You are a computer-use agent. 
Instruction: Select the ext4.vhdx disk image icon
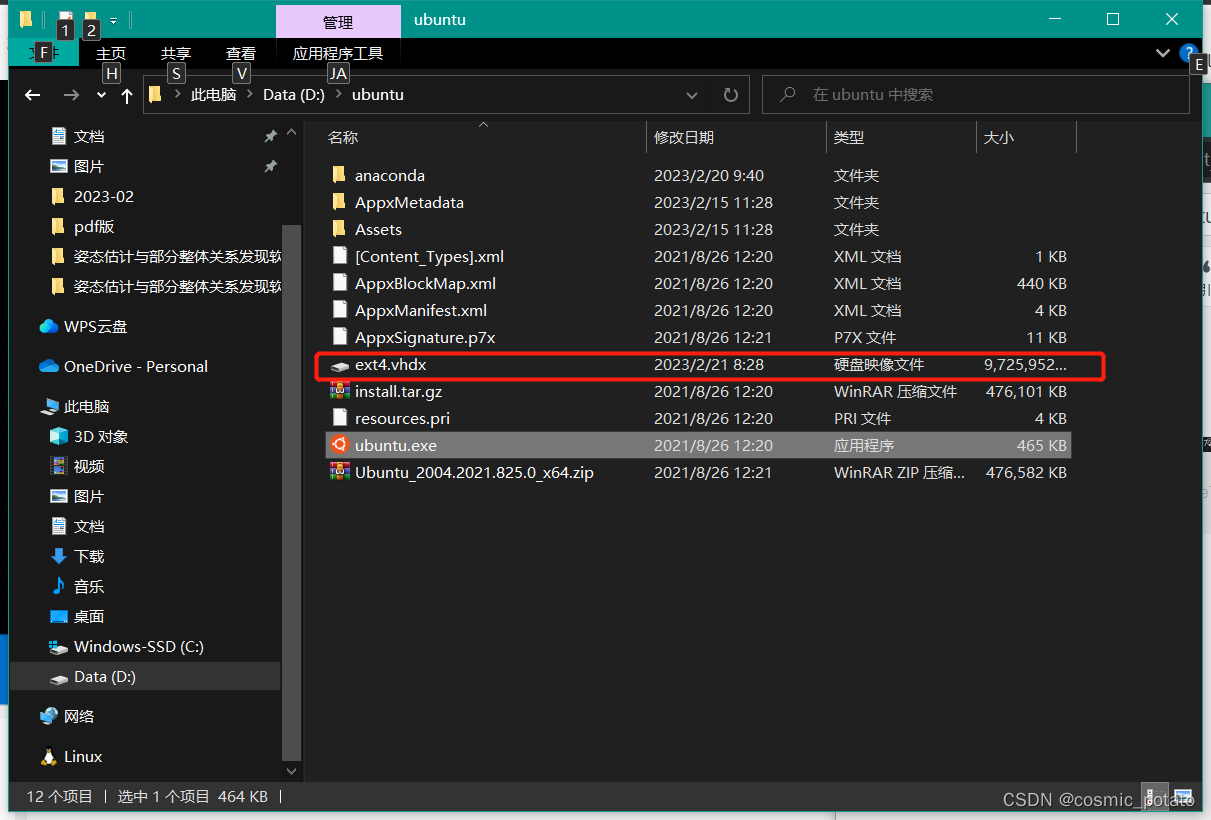click(340, 365)
